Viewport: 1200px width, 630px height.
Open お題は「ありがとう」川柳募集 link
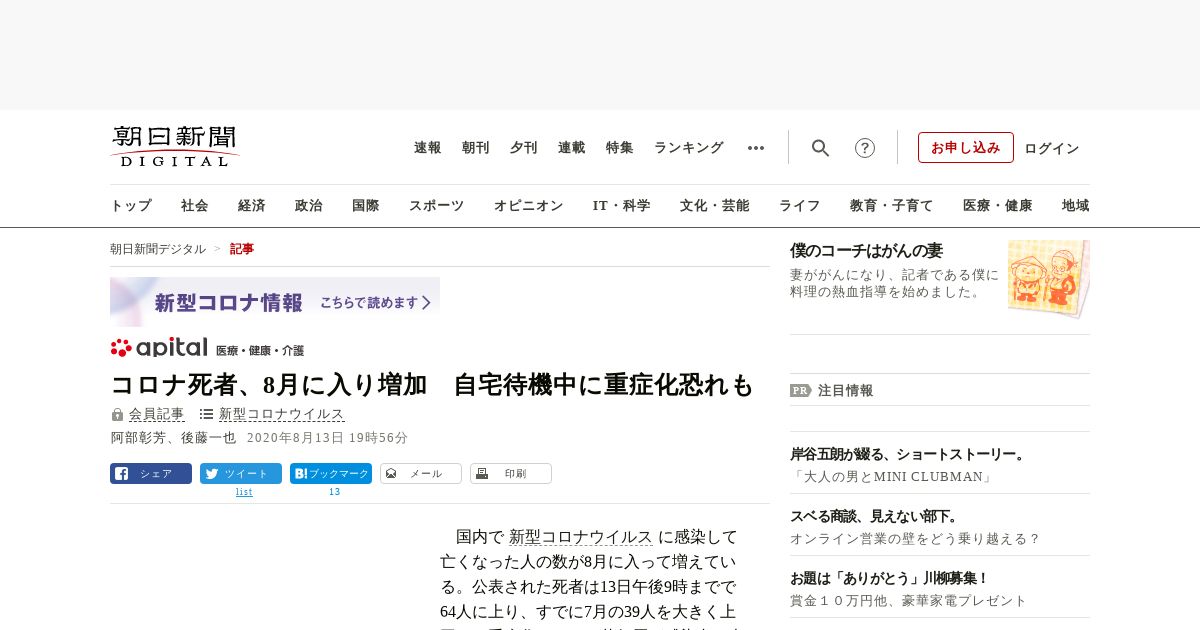(889, 579)
